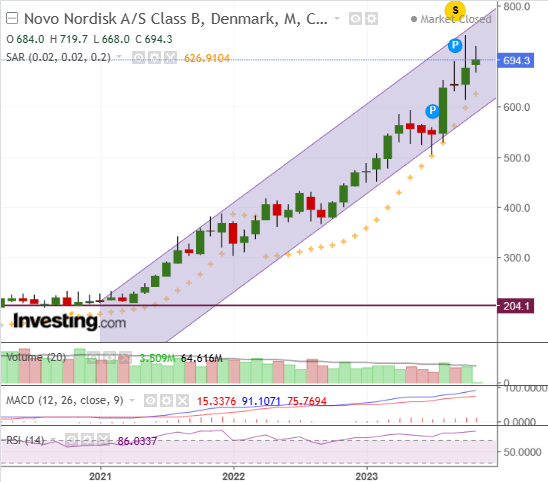548x482 pixels.
Task: Toggle visibility of the Novo Nordisk main series
Action: click(x=355, y=19)
